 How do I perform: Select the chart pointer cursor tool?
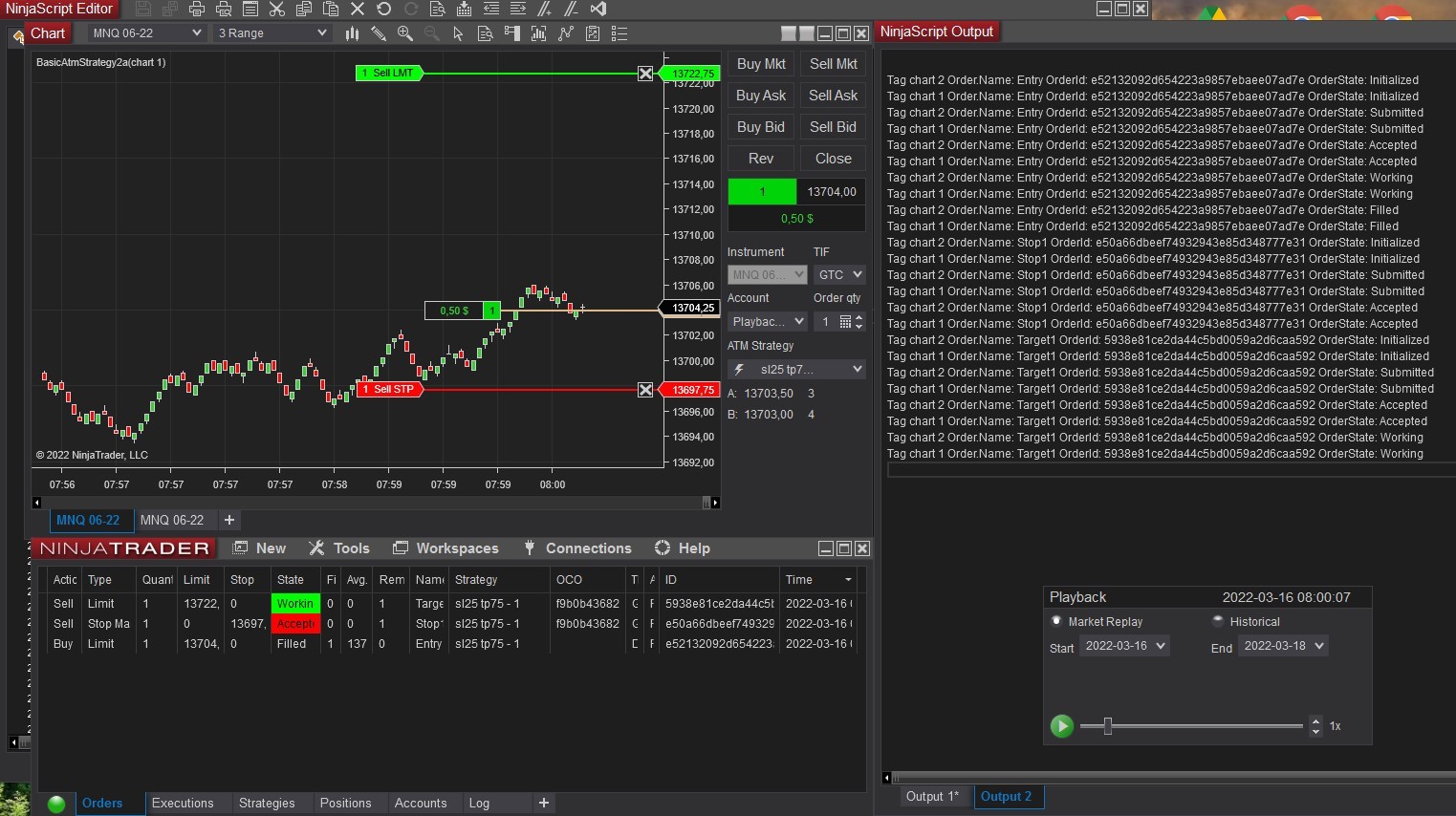point(459,33)
